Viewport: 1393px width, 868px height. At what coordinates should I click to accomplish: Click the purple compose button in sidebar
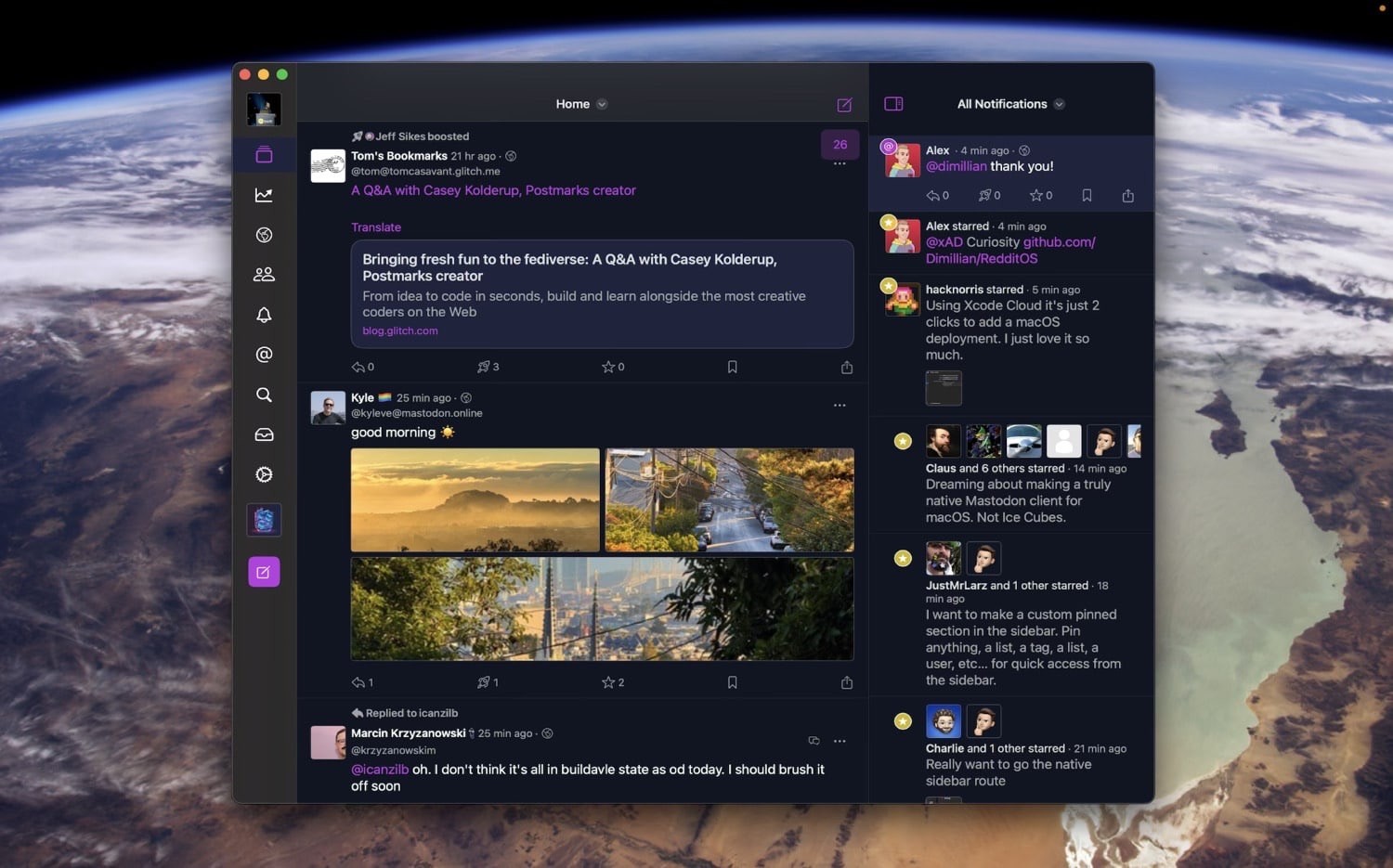[x=264, y=572]
